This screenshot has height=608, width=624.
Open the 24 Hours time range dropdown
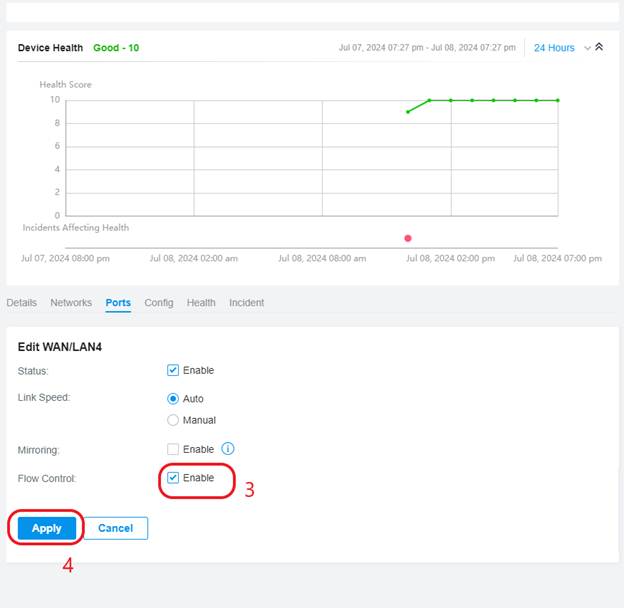[x=554, y=48]
